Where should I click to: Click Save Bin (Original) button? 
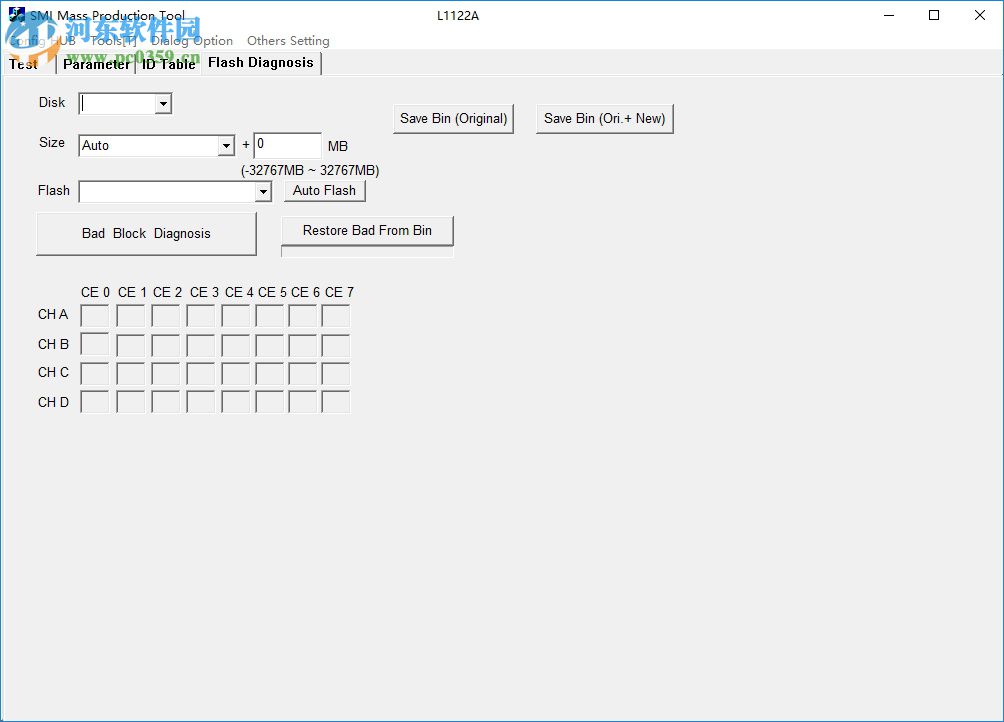453,118
